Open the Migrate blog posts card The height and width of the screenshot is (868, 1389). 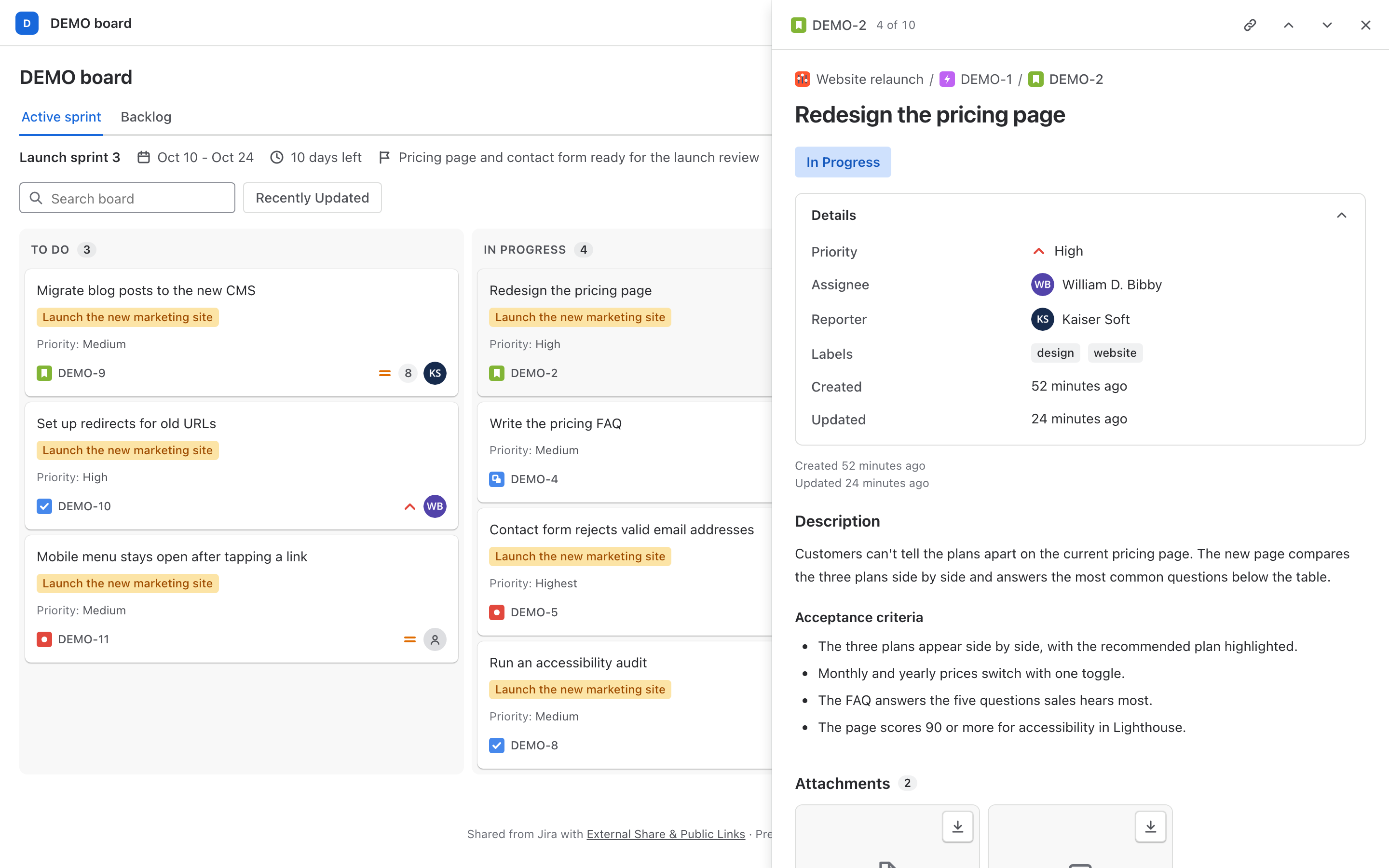242,332
